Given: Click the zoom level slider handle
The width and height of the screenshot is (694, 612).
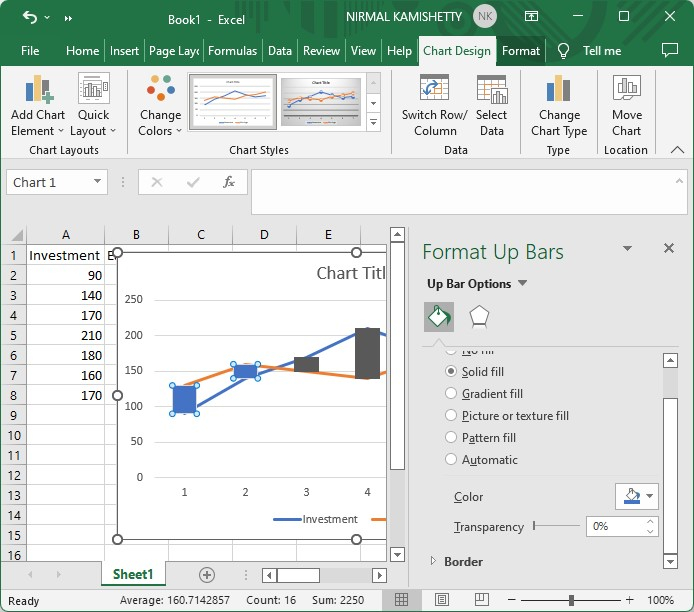Looking at the screenshot, I should (571, 600).
